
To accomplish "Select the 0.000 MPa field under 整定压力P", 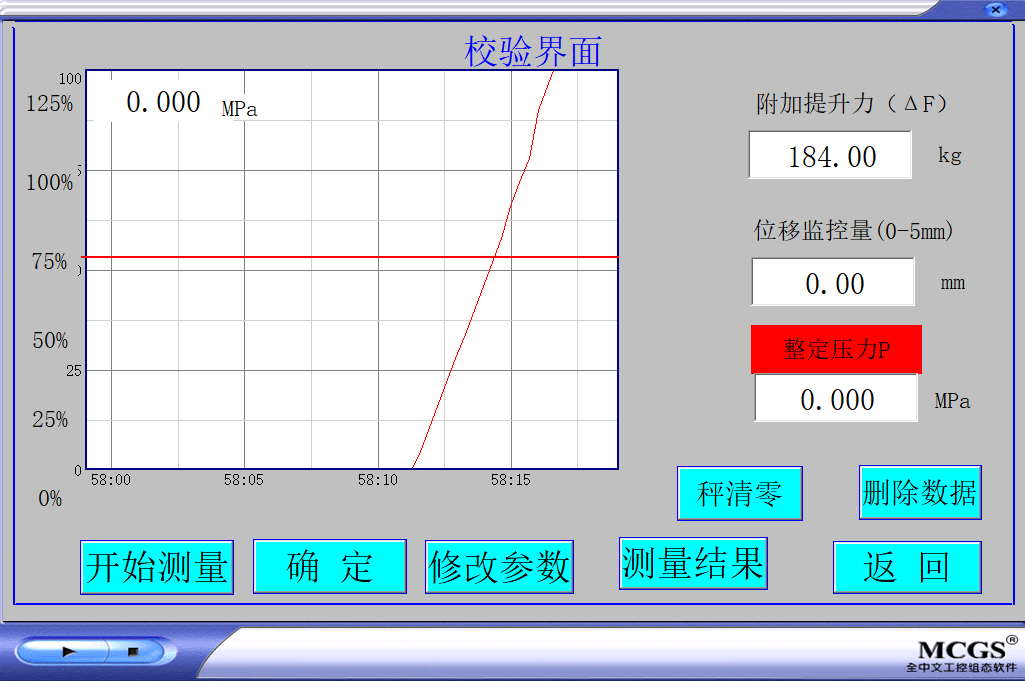I will [836, 399].
